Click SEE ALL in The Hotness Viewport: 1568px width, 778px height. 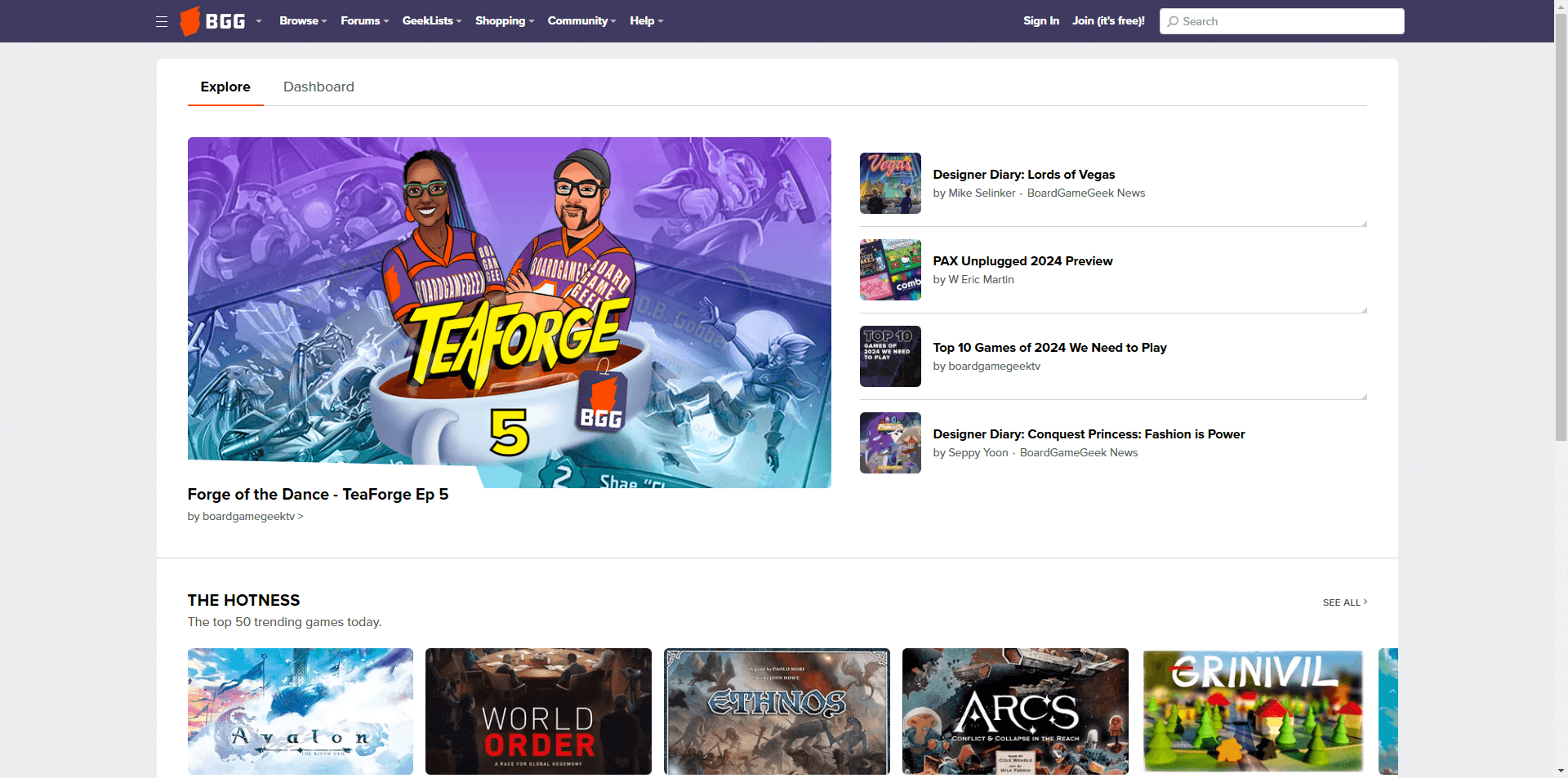(1345, 602)
